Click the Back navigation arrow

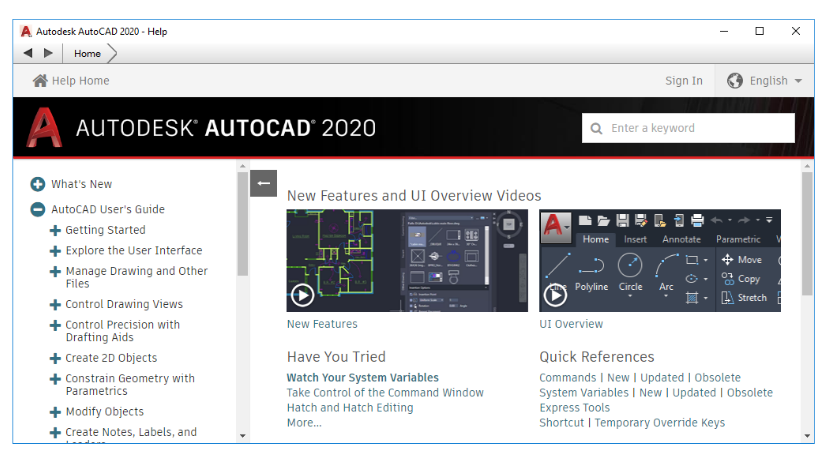coord(28,53)
